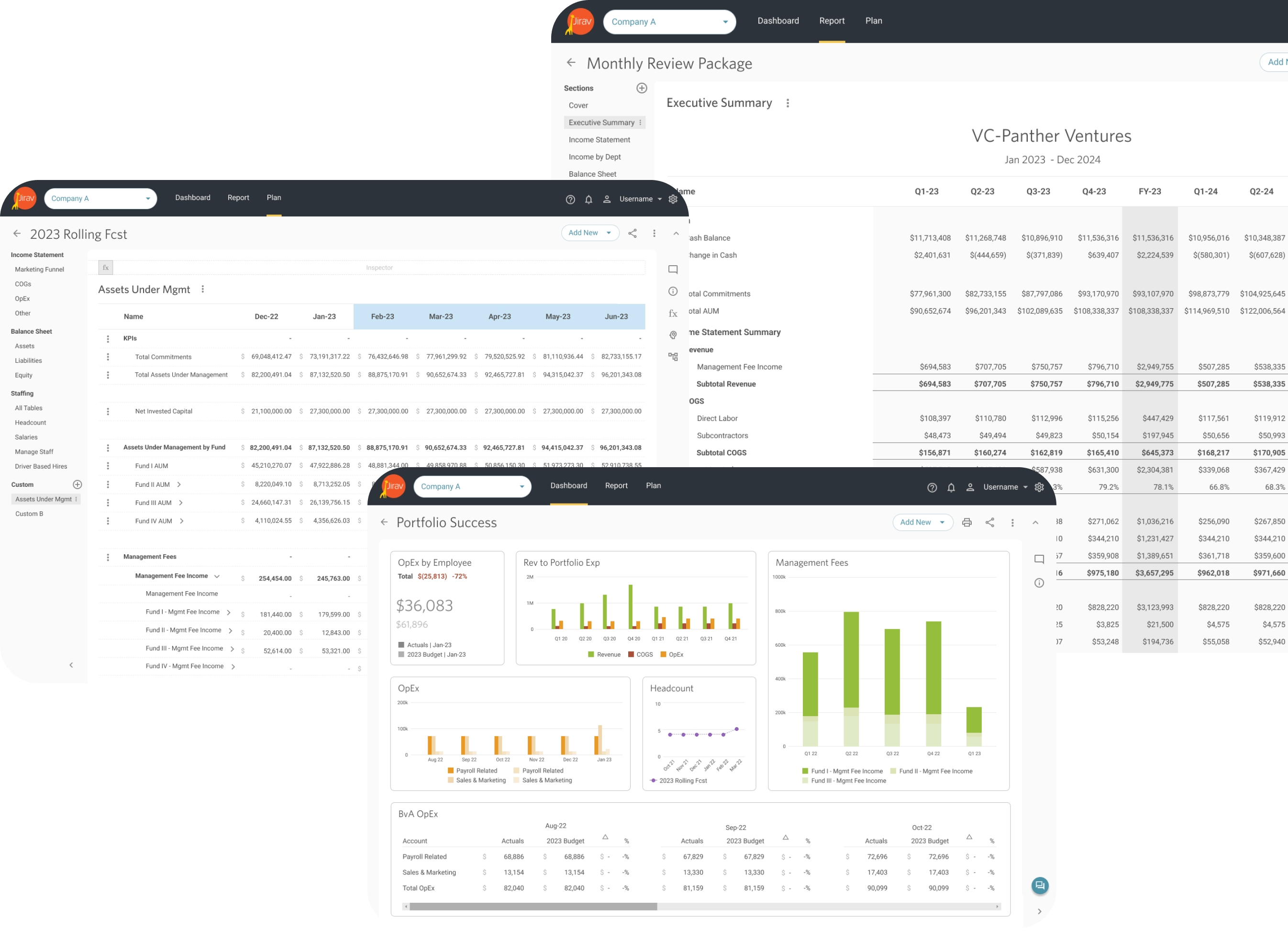1288x931 pixels.
Task: Click Add New button in Rolling Fcst
Action: click(x=590, y=233)
